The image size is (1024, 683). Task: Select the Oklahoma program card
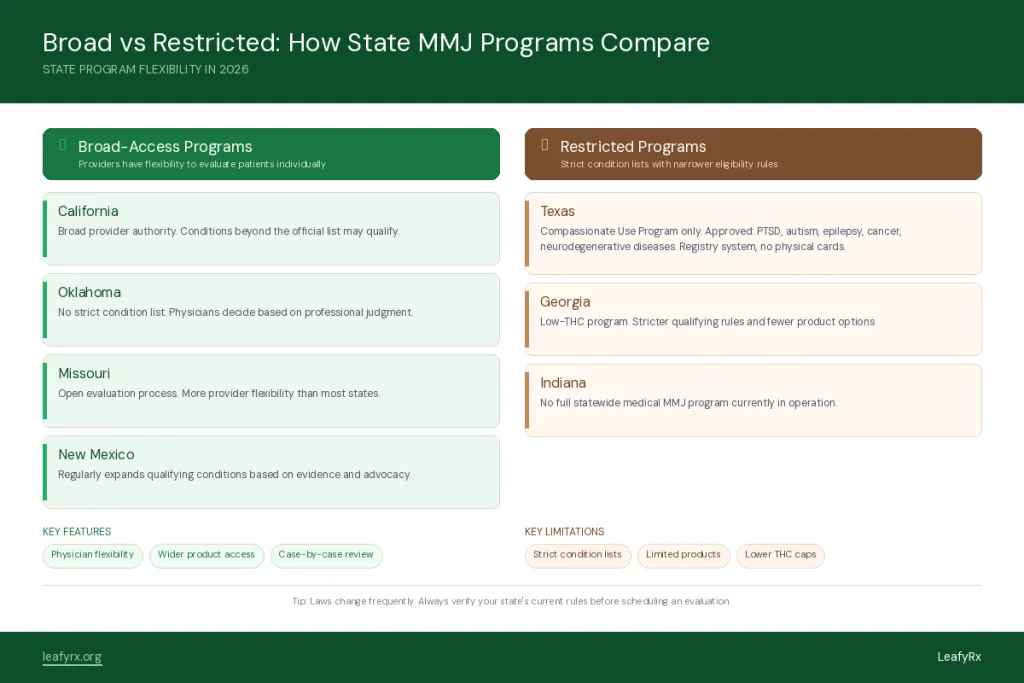271,310
